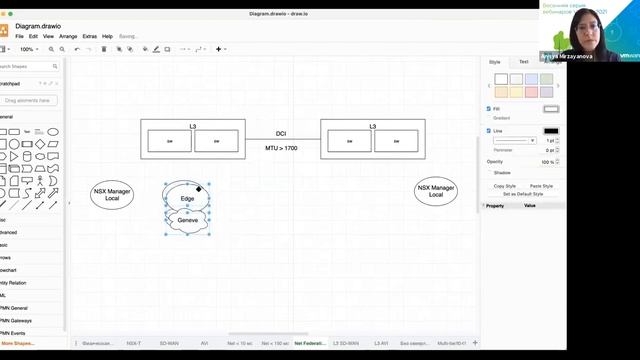Open the File menu
The image size is (640, 360).
click(x=19, y=36)
